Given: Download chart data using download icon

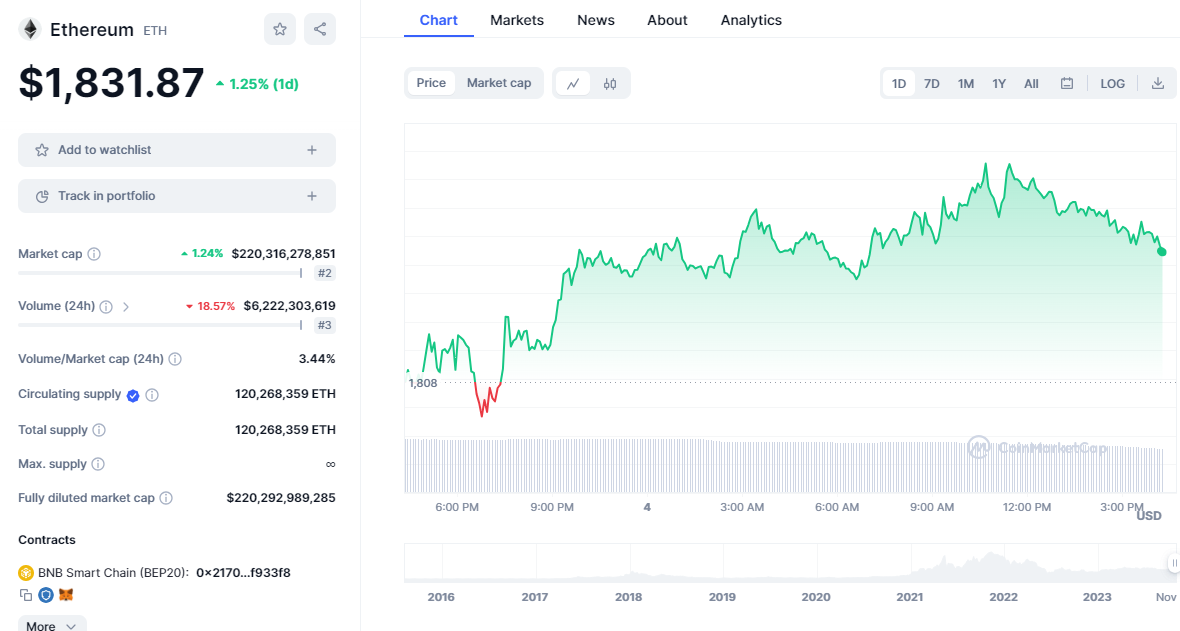Looking at the screenshot, I should coord(1158,84).
